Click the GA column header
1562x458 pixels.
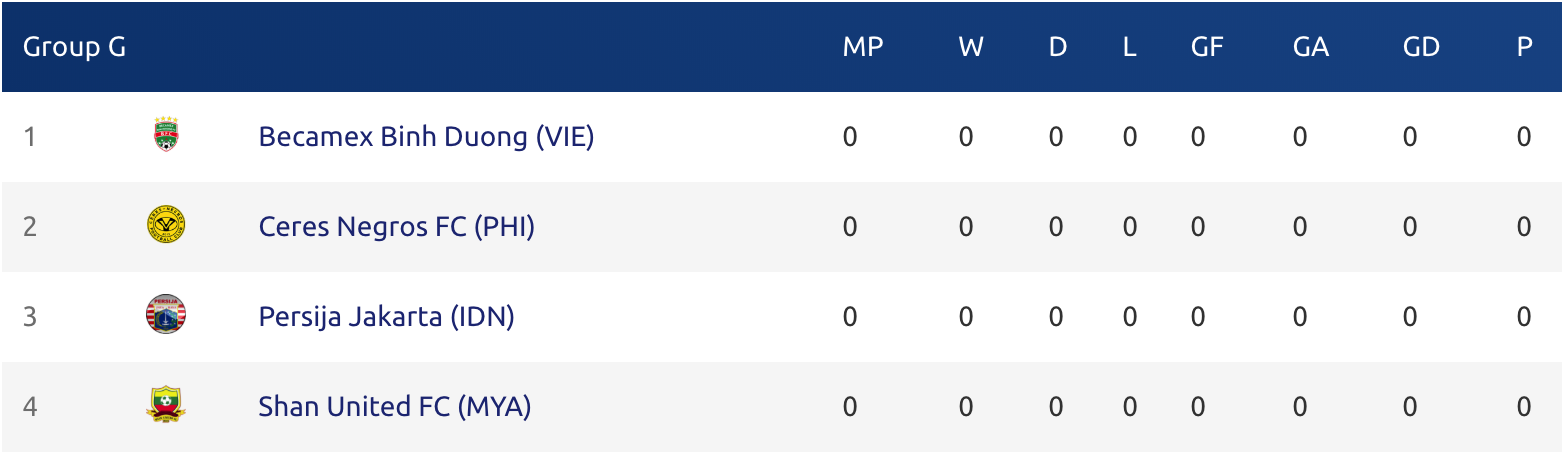[x=1310, y=47]
